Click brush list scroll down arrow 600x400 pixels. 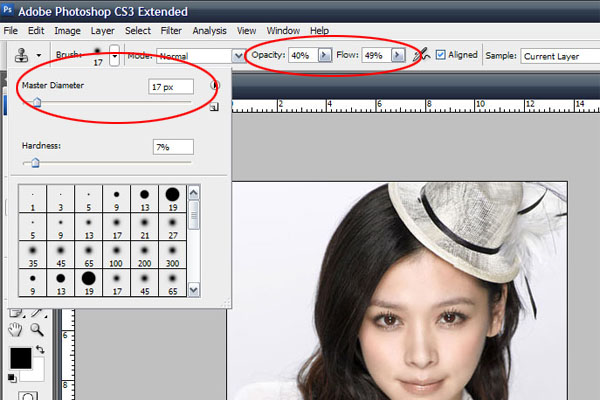(194, 290)
